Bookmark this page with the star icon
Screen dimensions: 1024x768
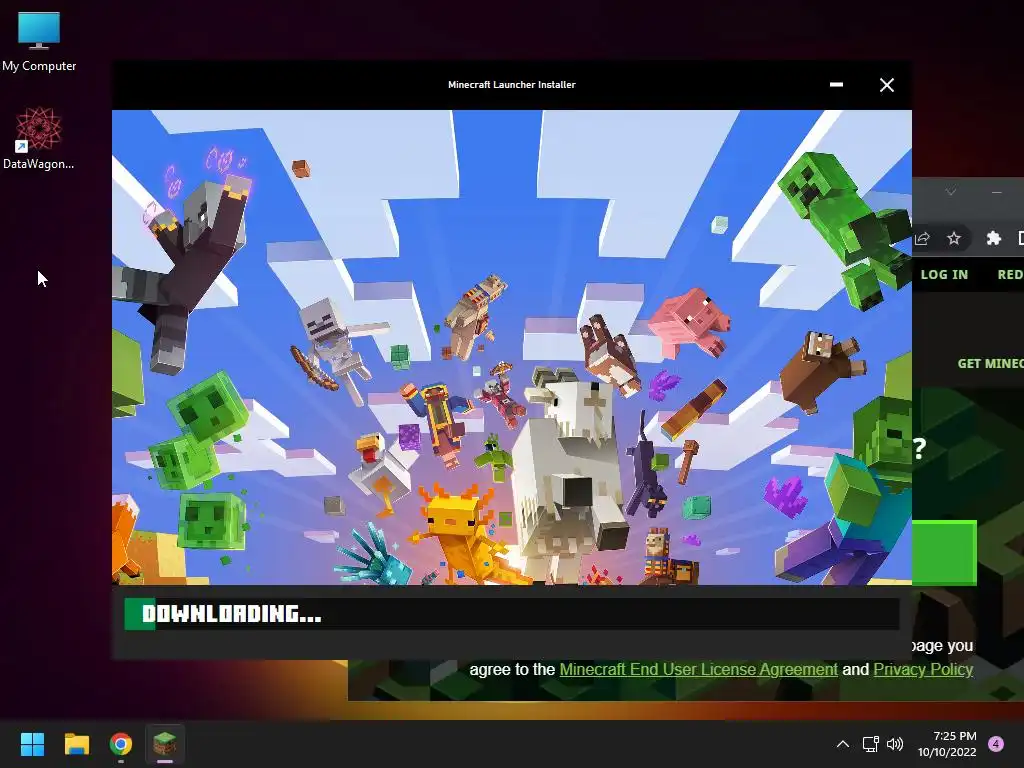point(954,238)
